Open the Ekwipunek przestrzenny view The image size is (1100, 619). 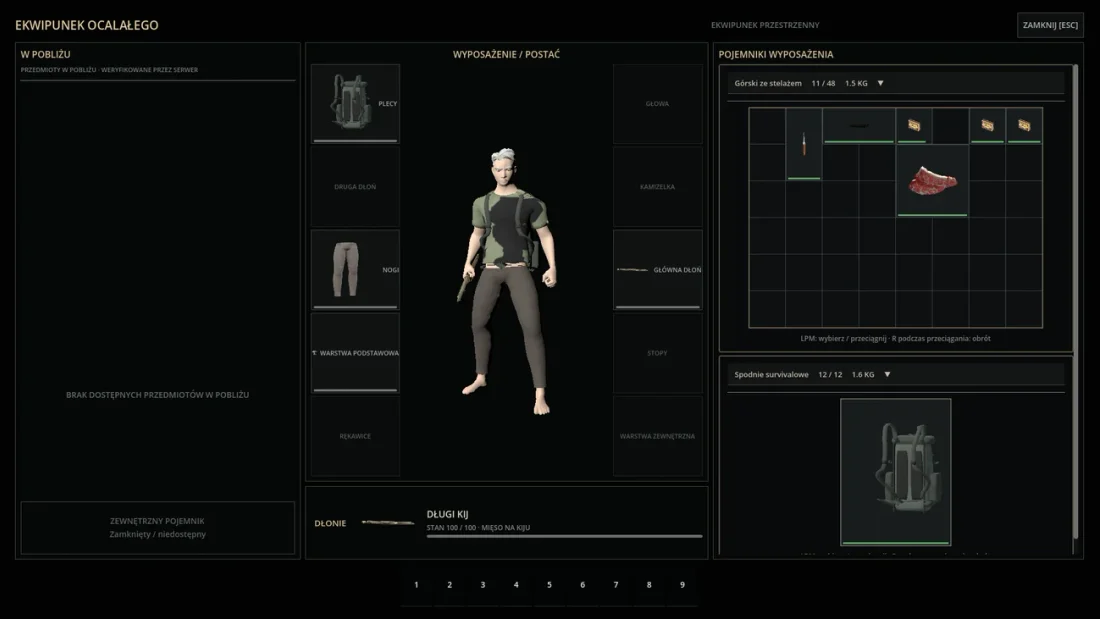click(x=765, y=25)
